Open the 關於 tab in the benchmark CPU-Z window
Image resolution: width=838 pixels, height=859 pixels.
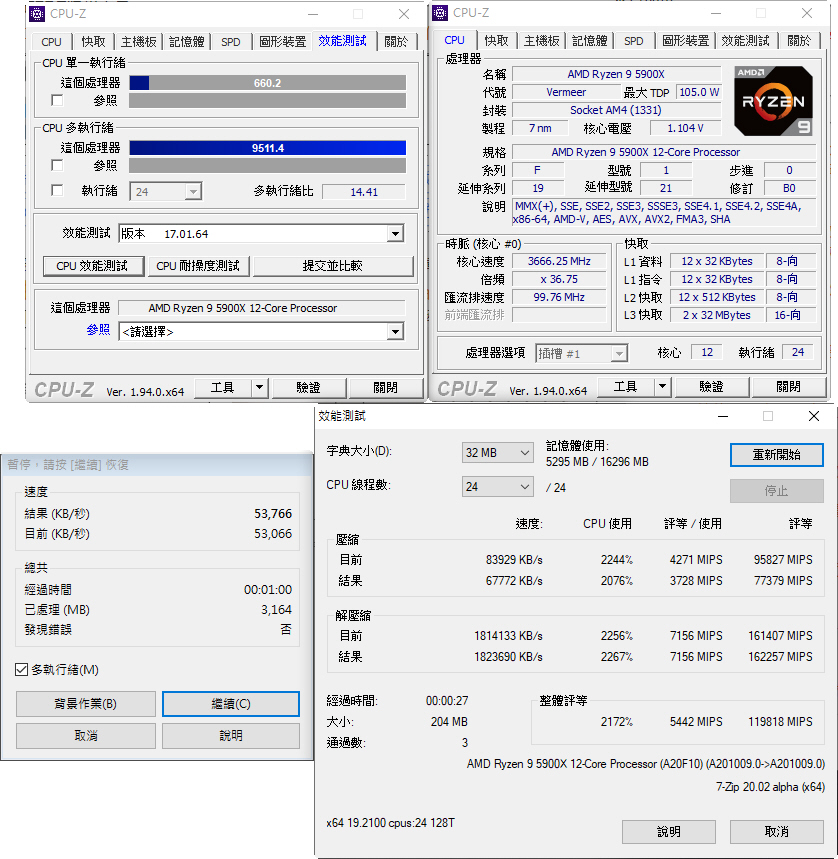396,42
